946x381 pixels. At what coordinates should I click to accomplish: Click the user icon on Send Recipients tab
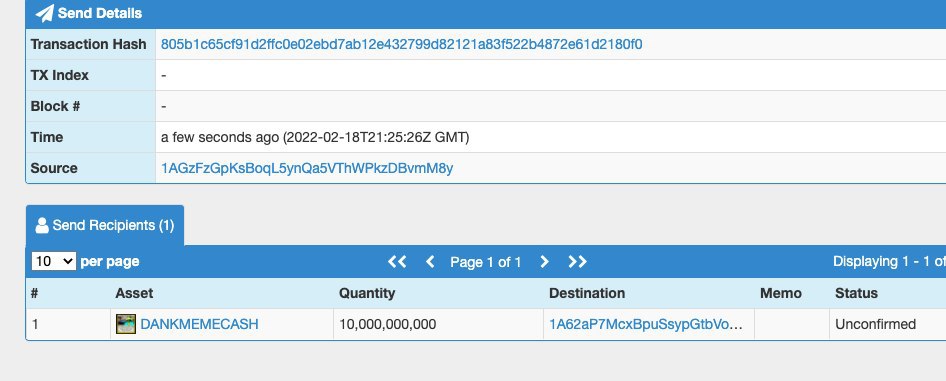point(42,225)
